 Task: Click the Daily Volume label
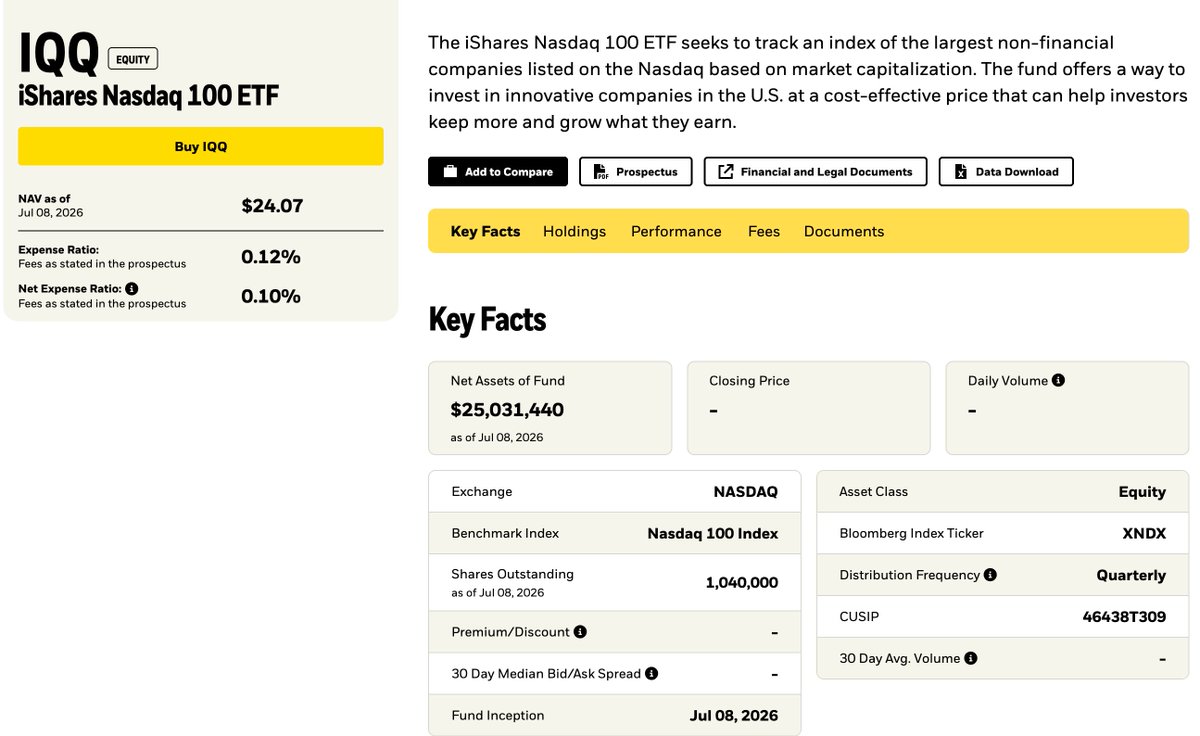pyautogui.click(x=1008, y=381)
